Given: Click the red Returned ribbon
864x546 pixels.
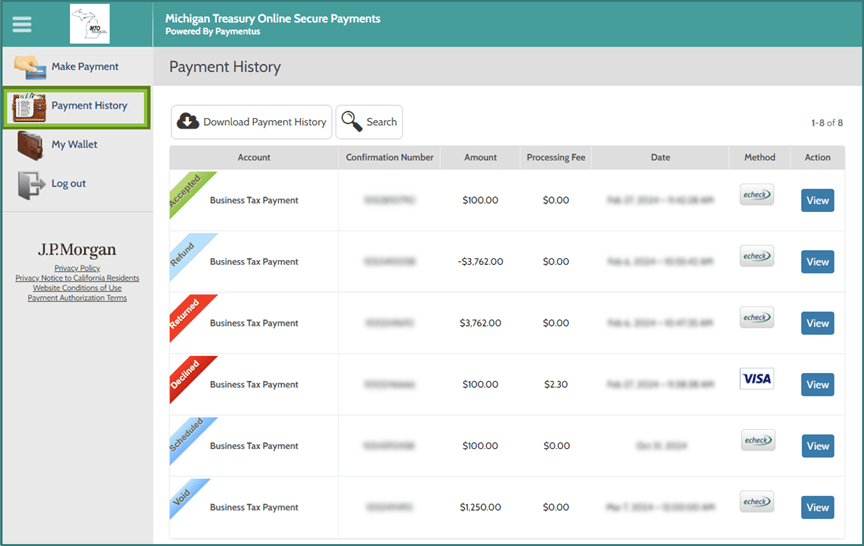Looking at the screenshot, I should point(186,313).
